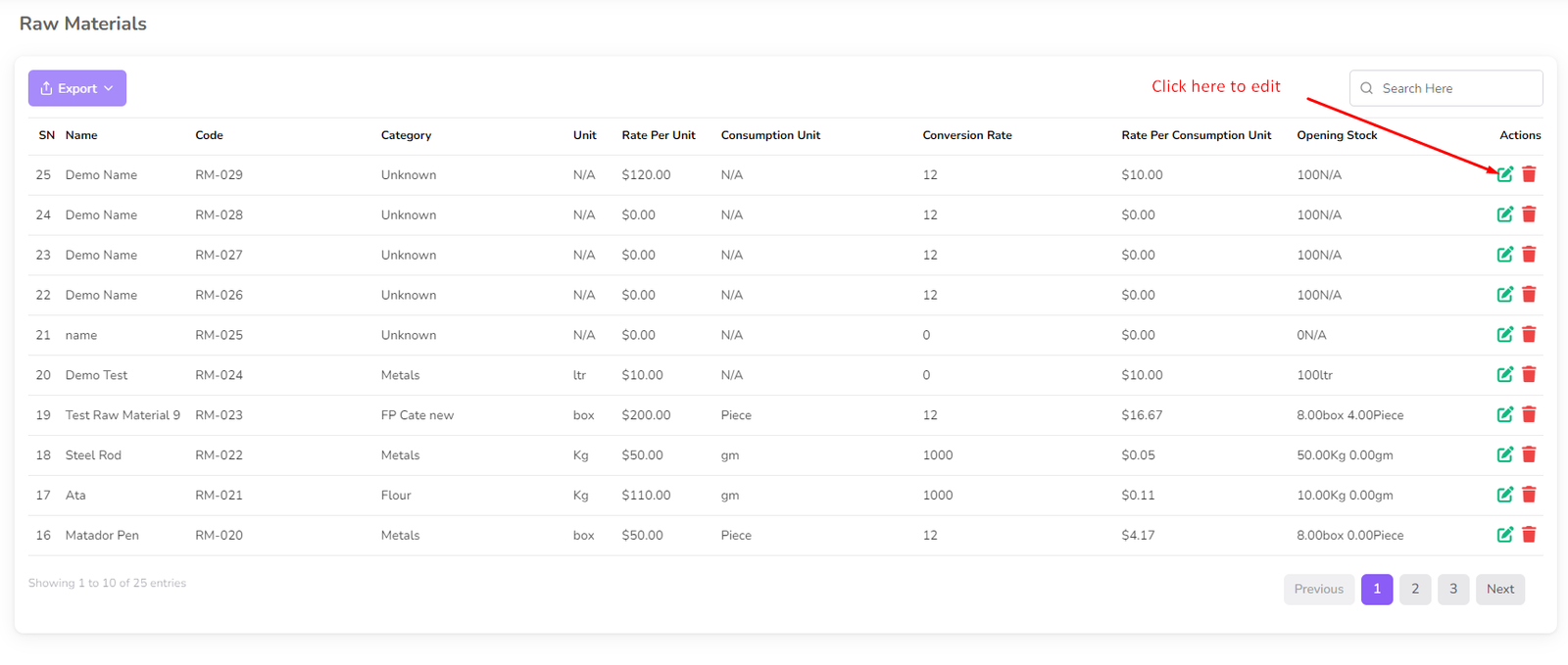Edit the Steel Rod row
This screenshot has width=1568, height=665.
click(x=1504, y=454)
